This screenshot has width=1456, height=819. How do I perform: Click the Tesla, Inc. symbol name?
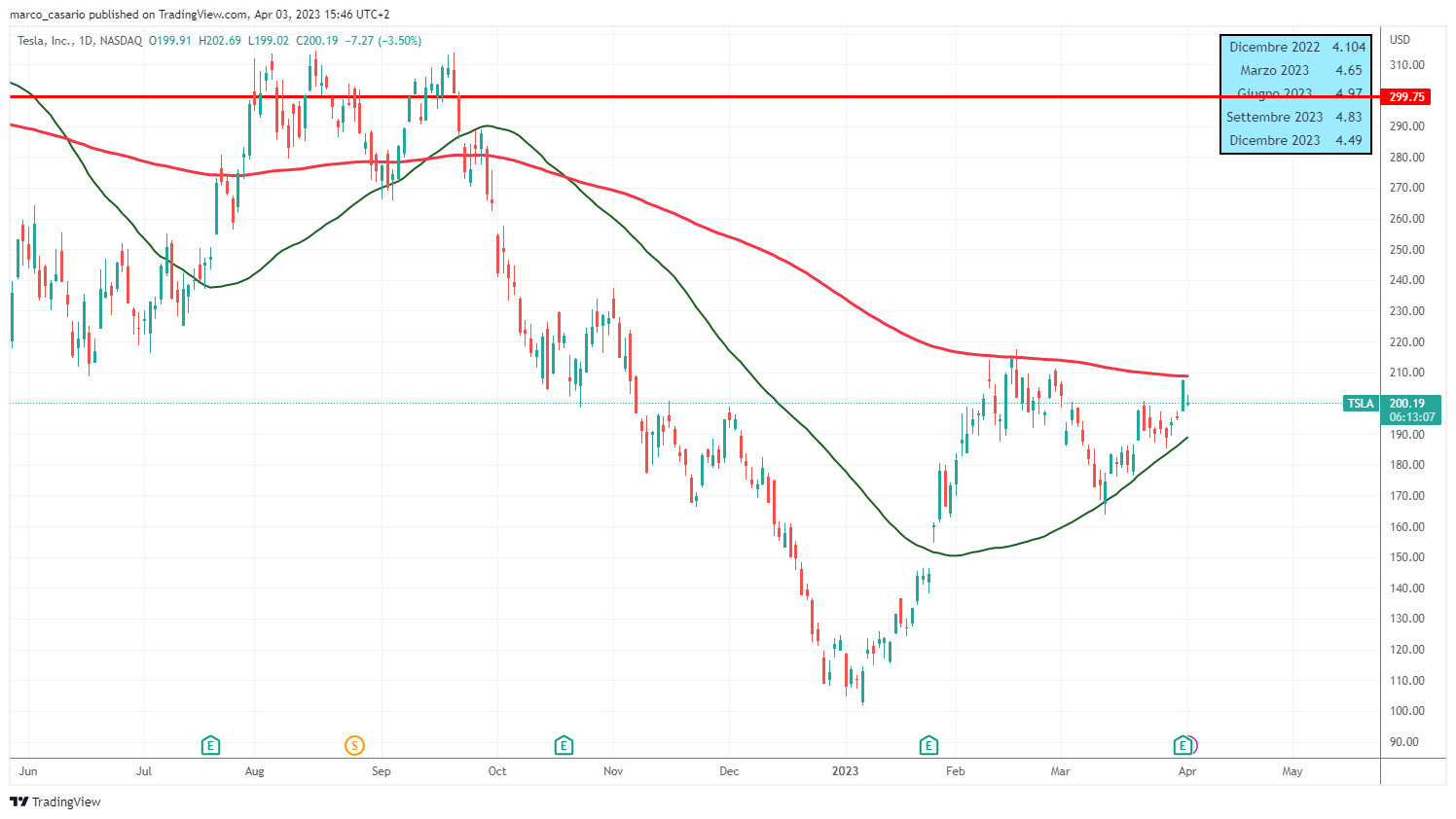[x=44, y=41]
